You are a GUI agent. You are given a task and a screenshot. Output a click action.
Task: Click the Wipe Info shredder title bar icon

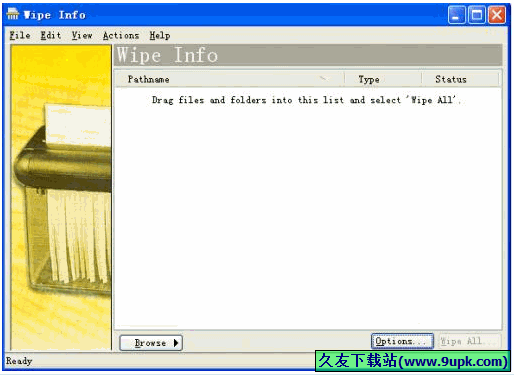click(13, 14)
